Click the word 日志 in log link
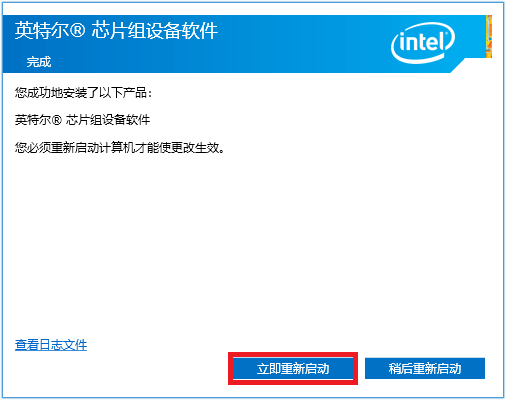The image size is (506, 400). (x=51, y=345)
